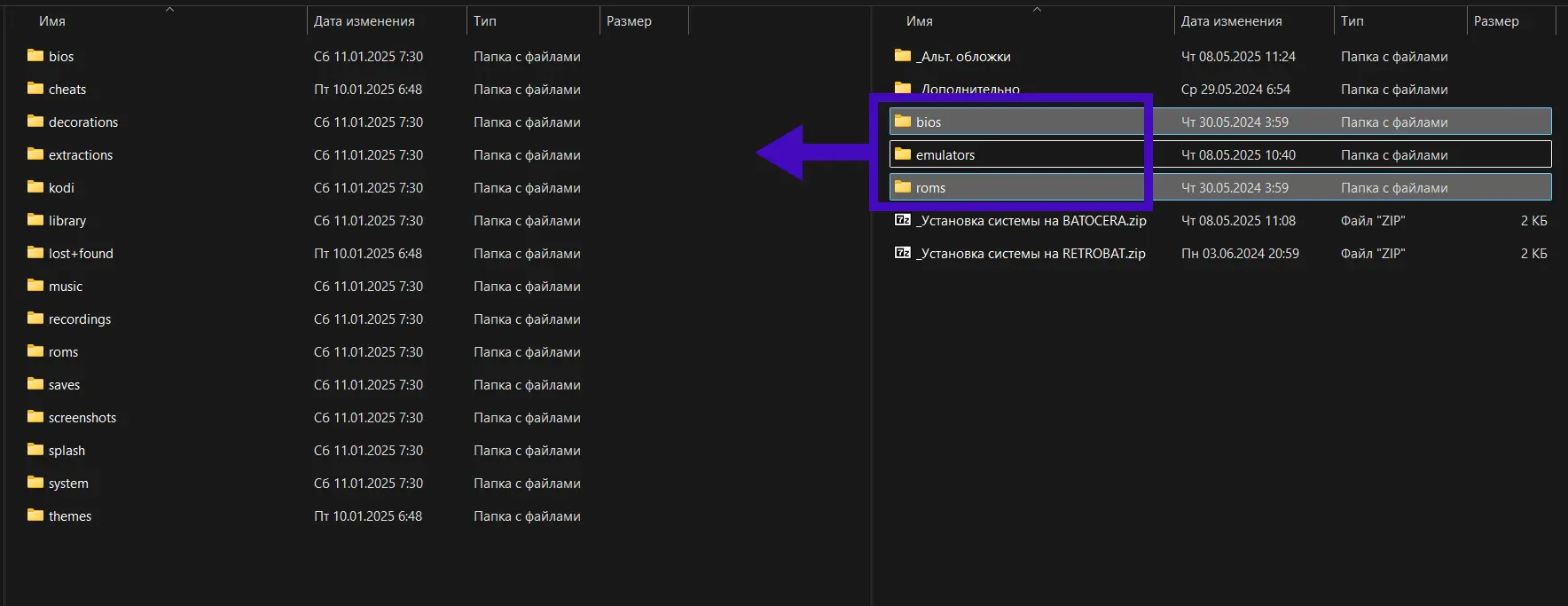
Task: Click date Пн 03.06.2024 20:59
Action: [1240, 254]
